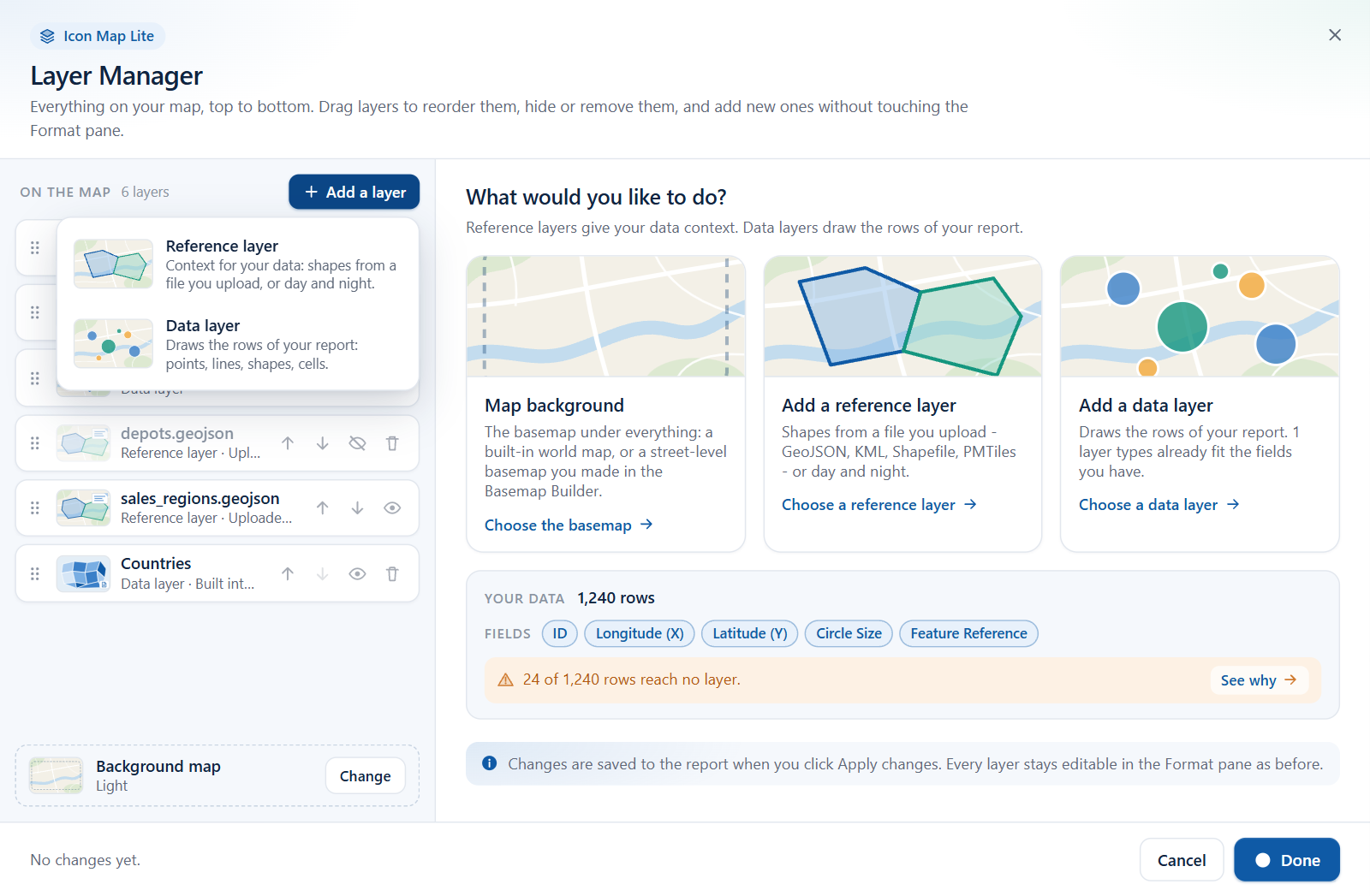Choose Data layer from the menu
The height and width of the screenshot is (896, 1370).
coord(237,344)
